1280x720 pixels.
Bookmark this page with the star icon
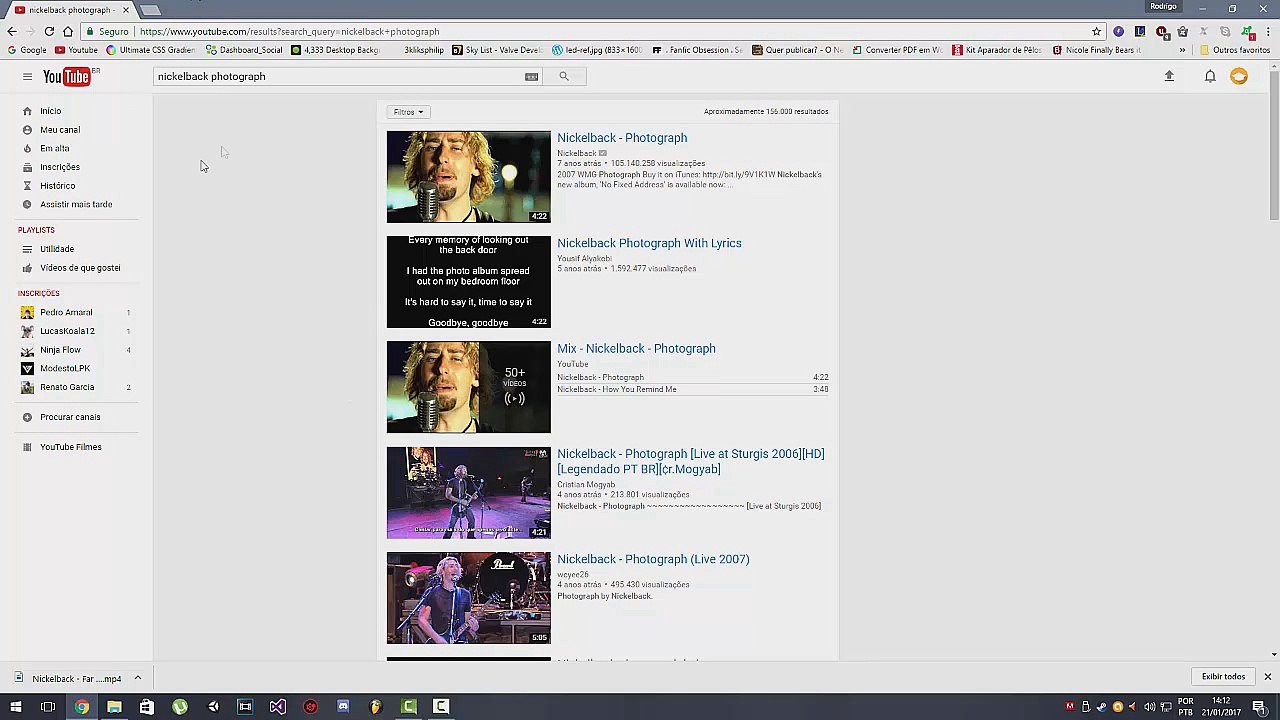coord(1096,31)
